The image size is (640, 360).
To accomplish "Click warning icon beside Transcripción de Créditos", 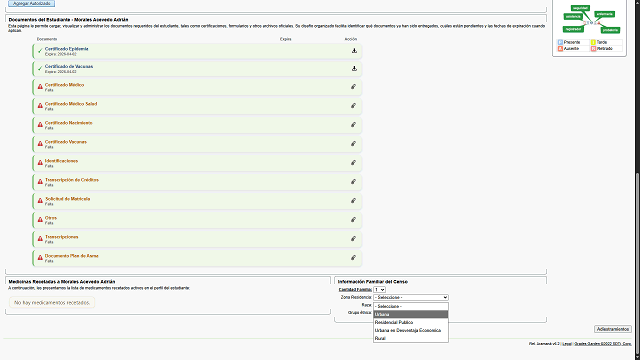I will point(40,182).
